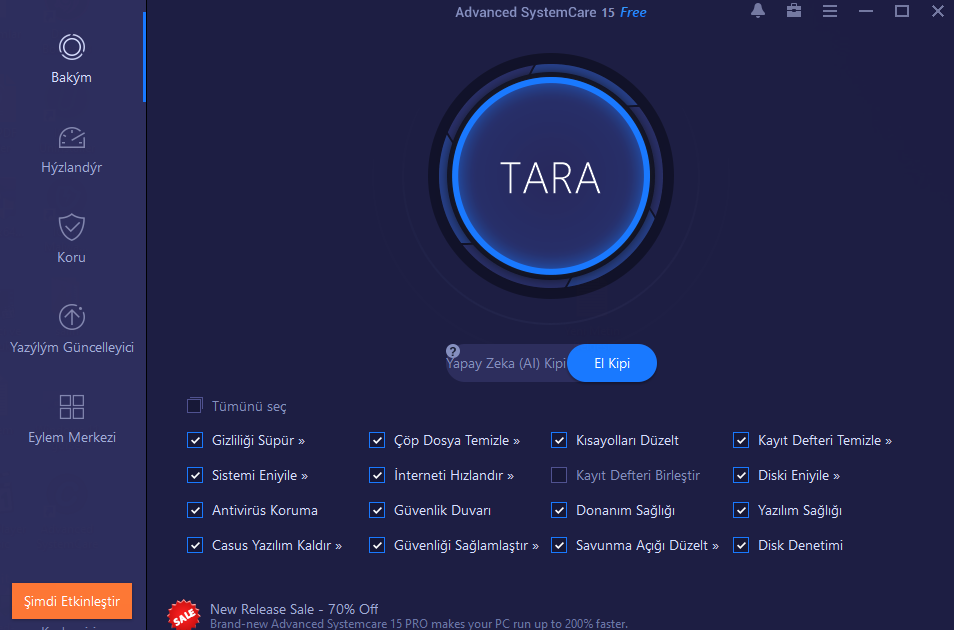Click the Antivirüs Koruma label text
Screen dimensions: 954x630
click(265, 511)
